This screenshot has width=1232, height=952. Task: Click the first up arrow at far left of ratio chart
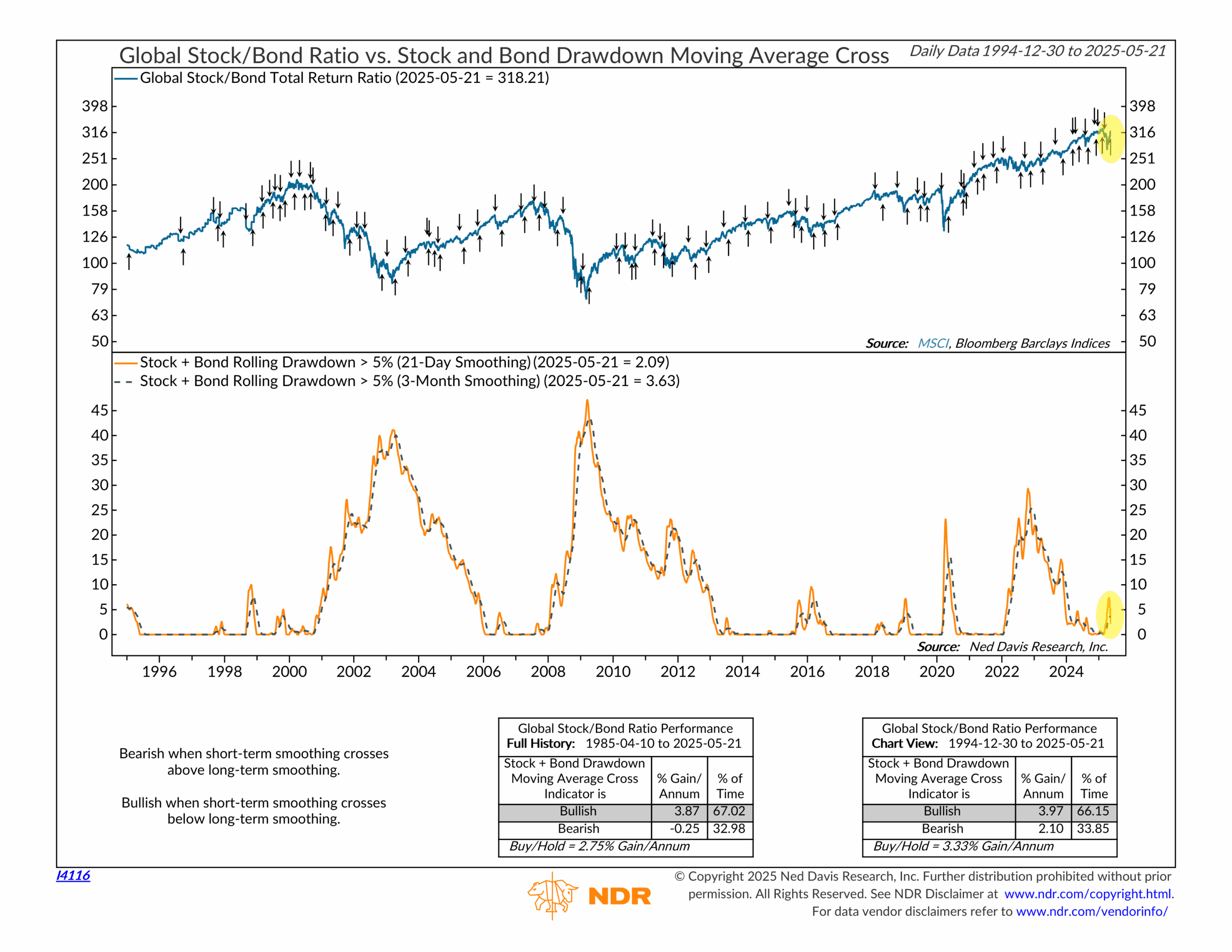pyautogui.click(x=129, y=262)
